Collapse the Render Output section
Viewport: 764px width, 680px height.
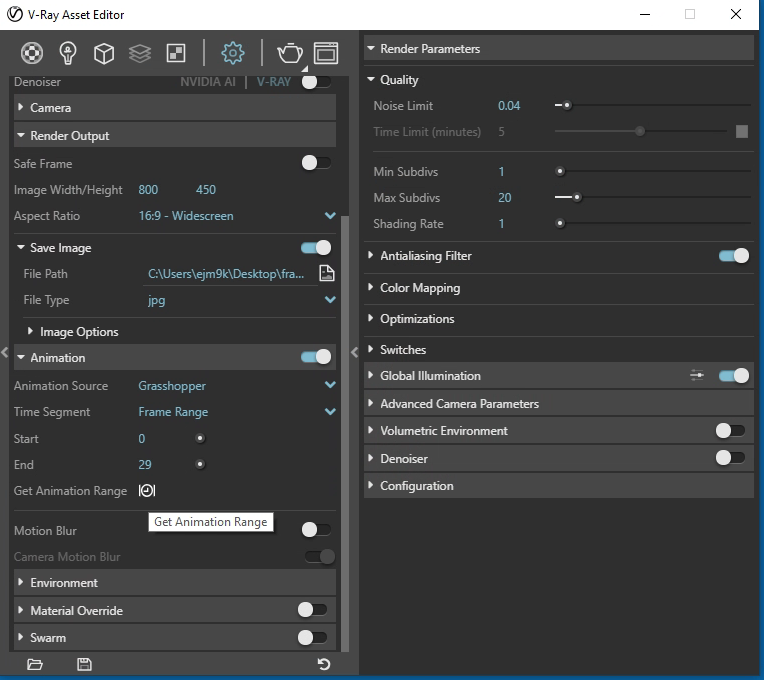coord(175,135)
